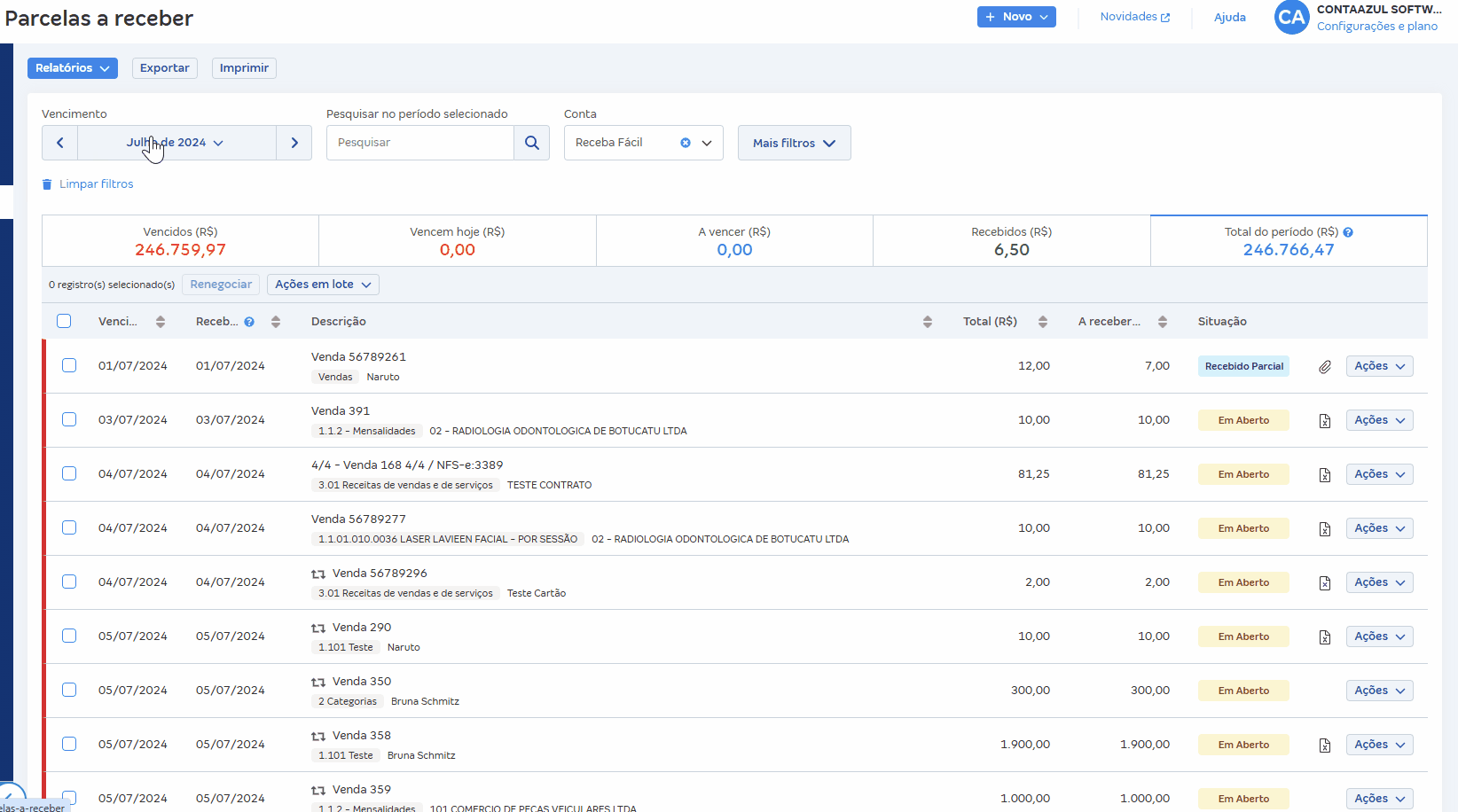Image resolution: width=1458 pixels, height=812 pixels.
Task: Click the Venda 56789277 description text
Action: tap(358, 519)
